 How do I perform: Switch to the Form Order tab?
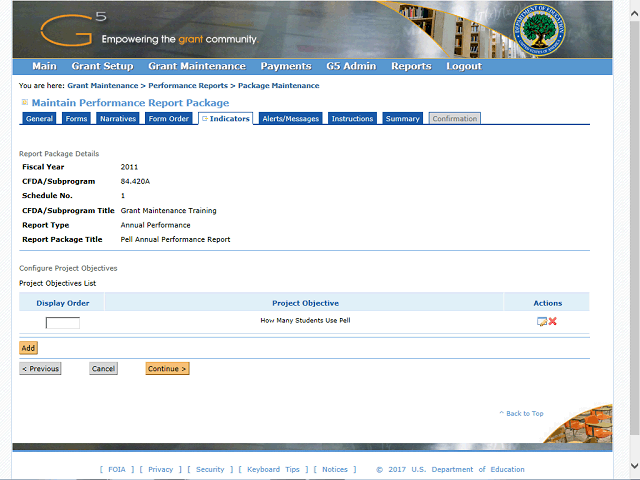(x=169, y=118)
